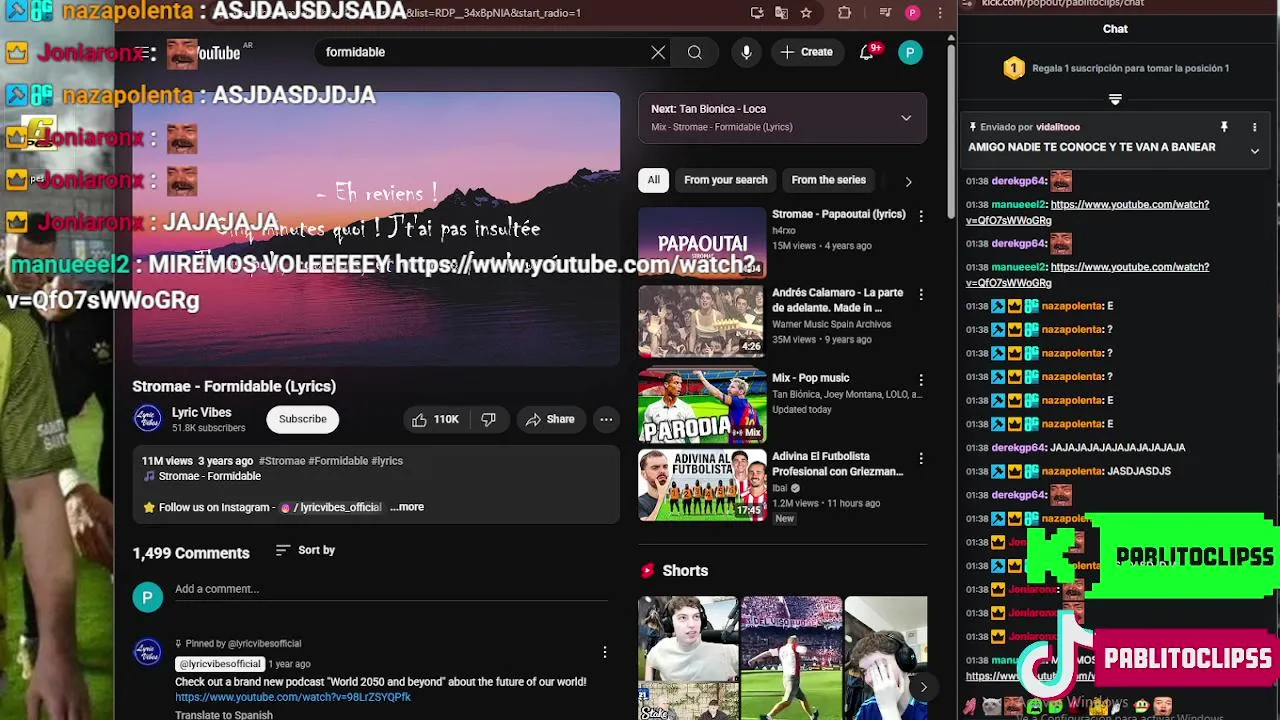Open the first Shorts thumbnail
Screen dimensions: 1280x720
pyautogui.click(x=688, y=658)
